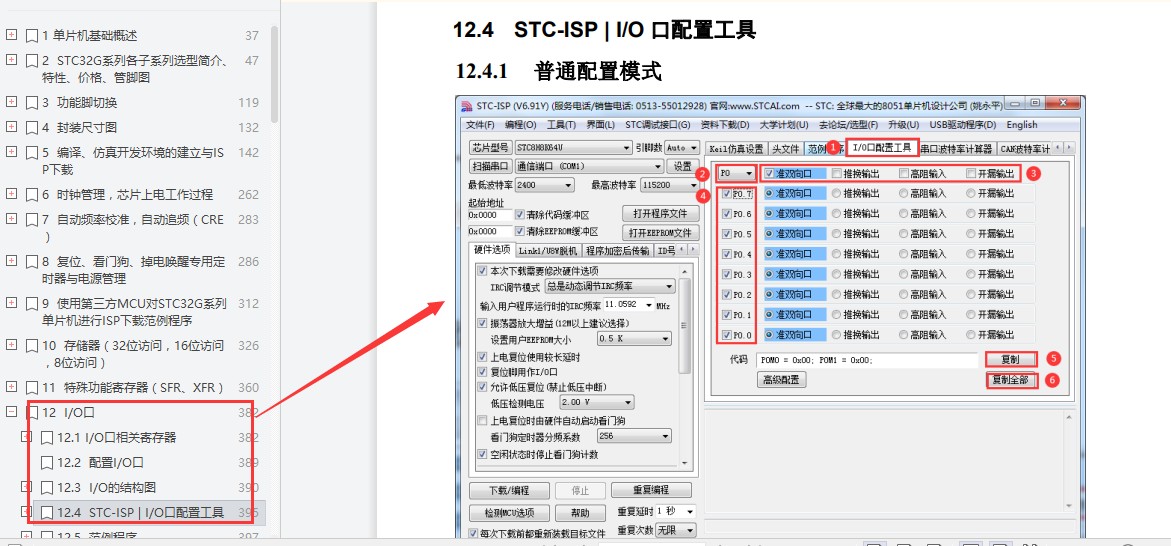1171x546 pixels.
Task: Click the 复制全部 button
Action: (x=1011, y=380)
